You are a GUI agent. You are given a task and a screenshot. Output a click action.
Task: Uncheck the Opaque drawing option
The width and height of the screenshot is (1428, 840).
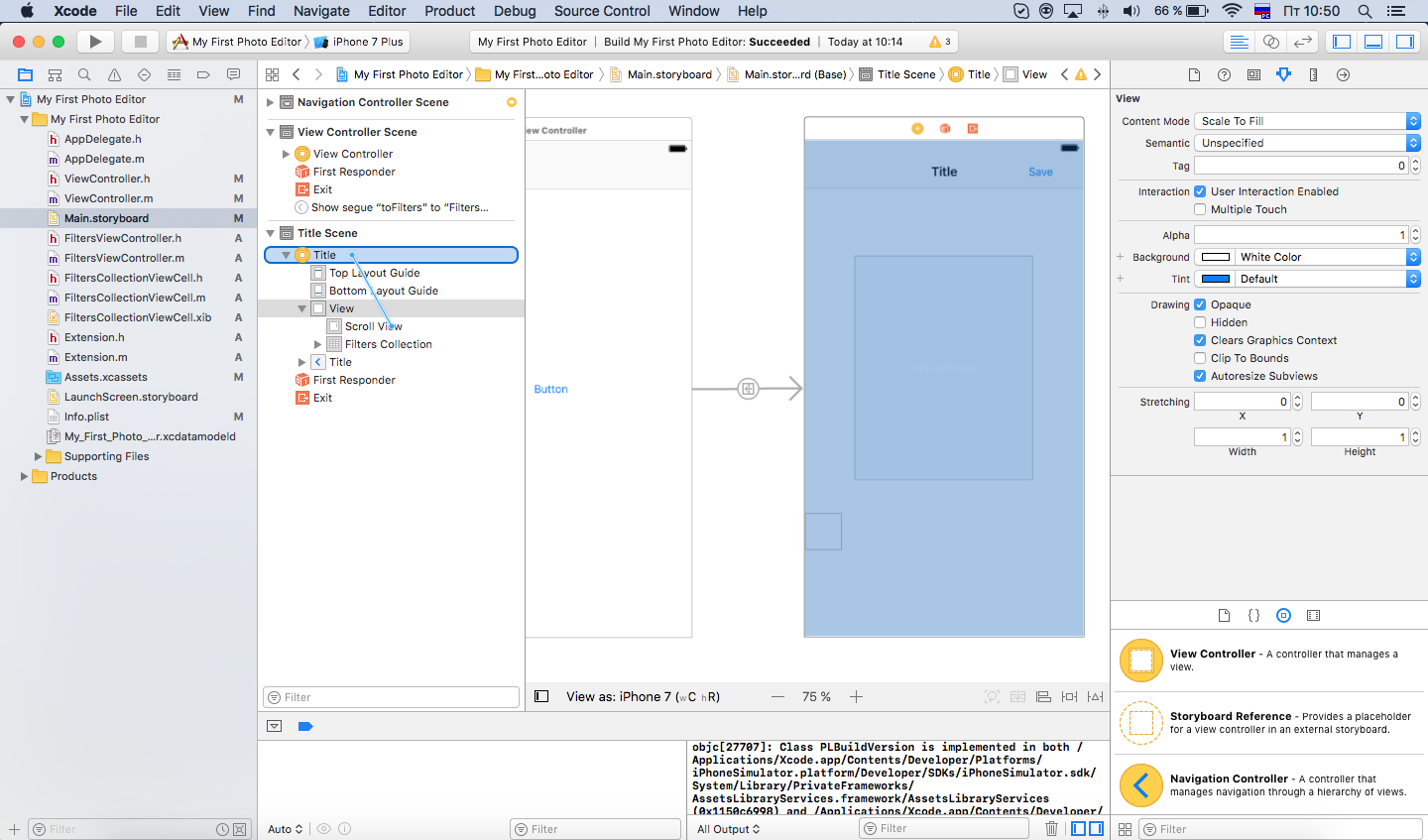click(x=1200, y=304)
